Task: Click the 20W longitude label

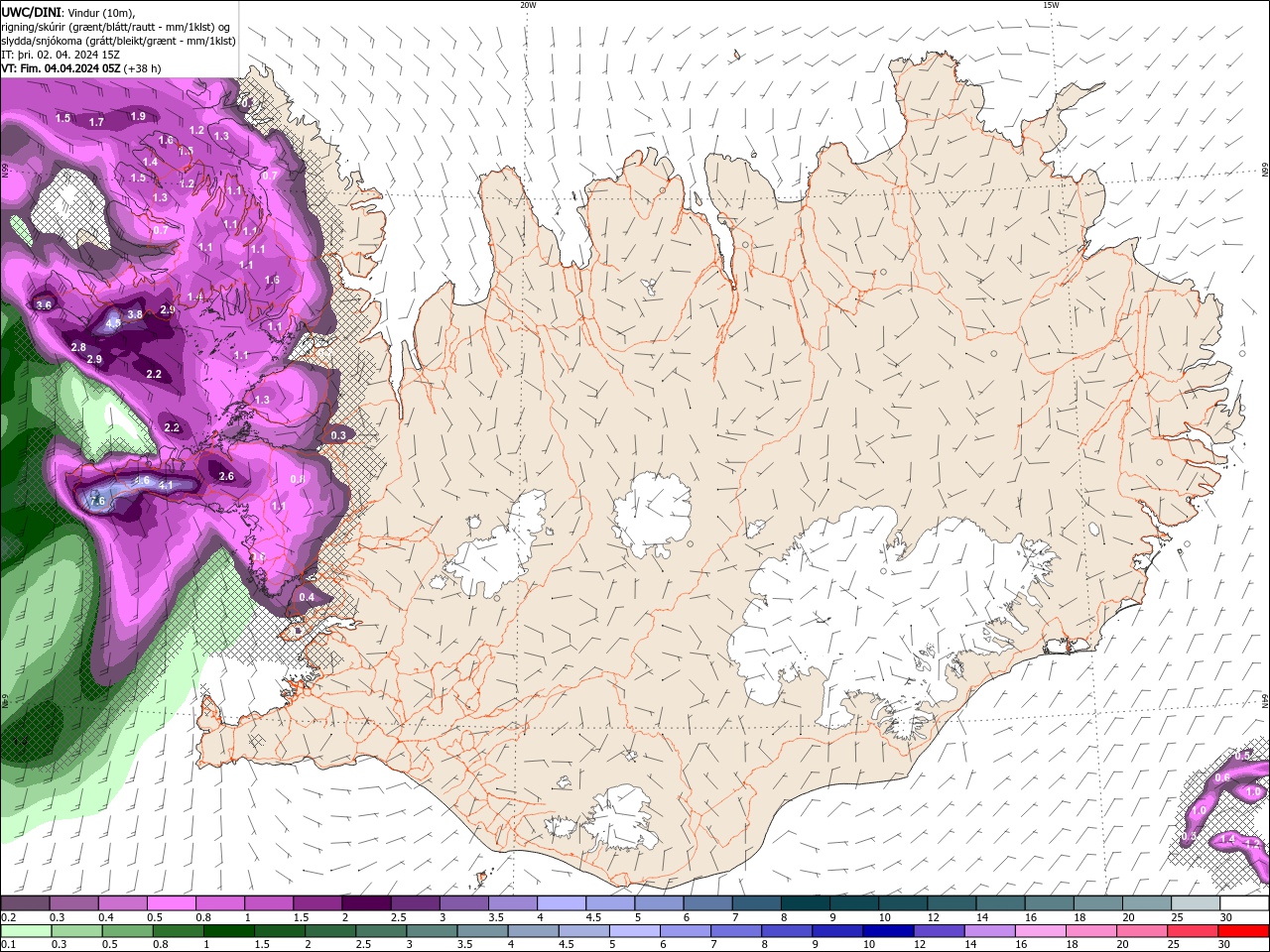Action: [528, 5]
